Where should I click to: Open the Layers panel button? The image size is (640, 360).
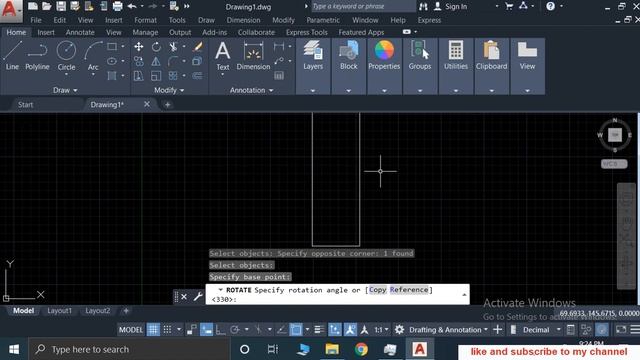tap(313, 55)
